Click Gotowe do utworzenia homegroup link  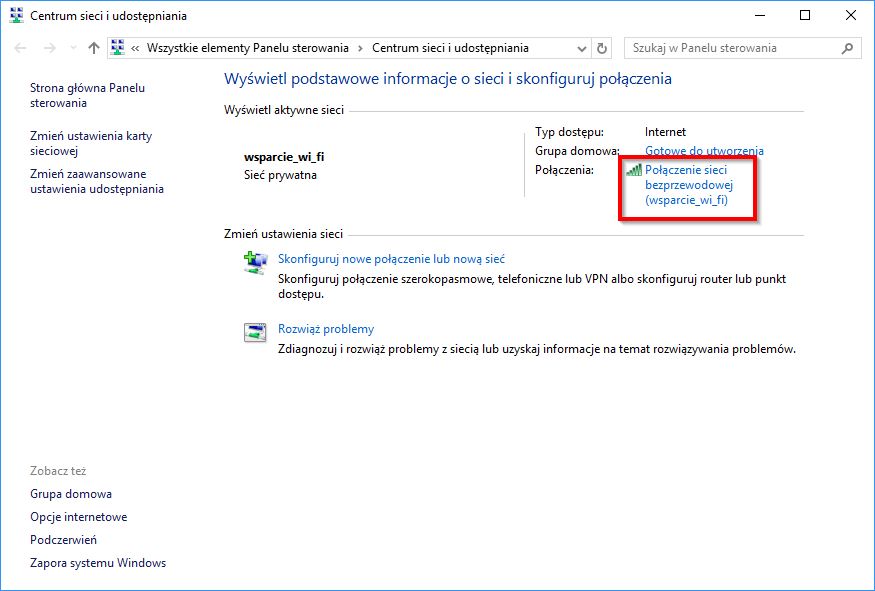coord(703,150)
